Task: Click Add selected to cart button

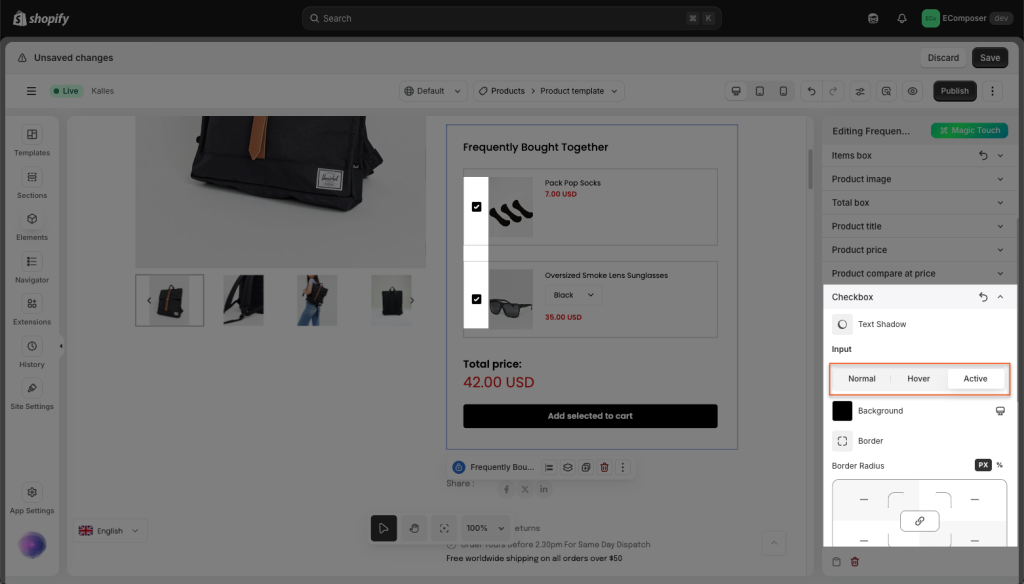Action: [590, 416]
